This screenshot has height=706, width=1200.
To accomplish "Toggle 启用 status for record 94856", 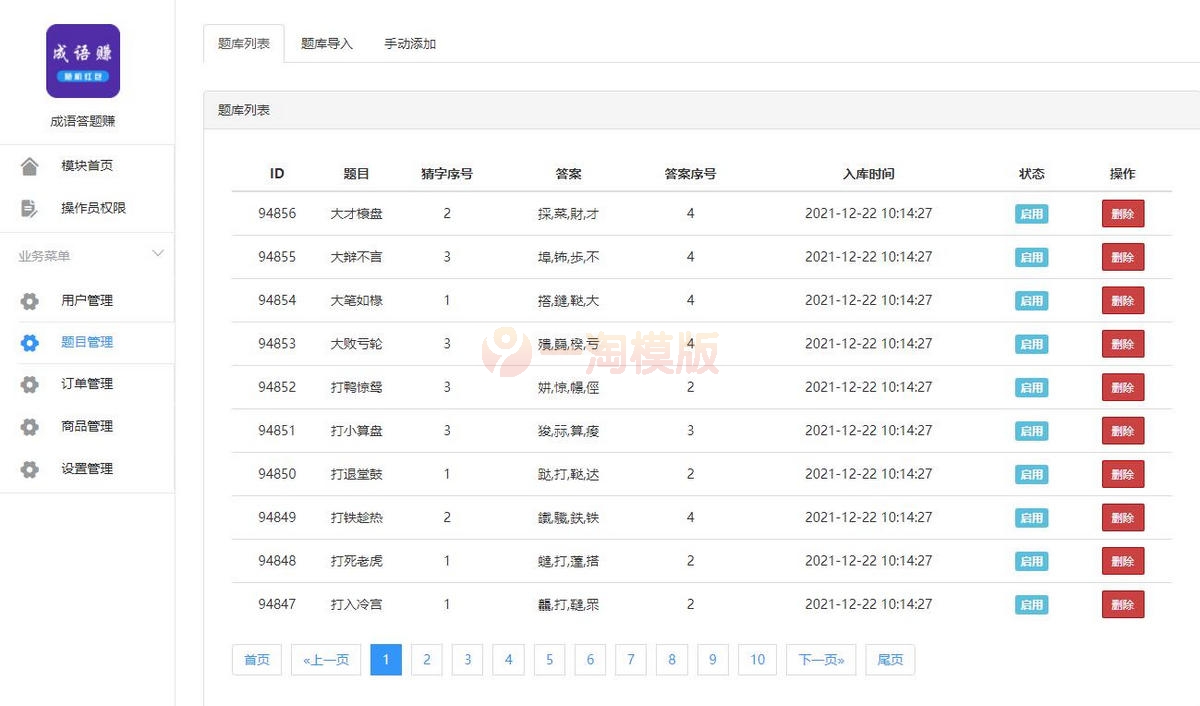I will pyautogui.click(x=1031, y=213).
